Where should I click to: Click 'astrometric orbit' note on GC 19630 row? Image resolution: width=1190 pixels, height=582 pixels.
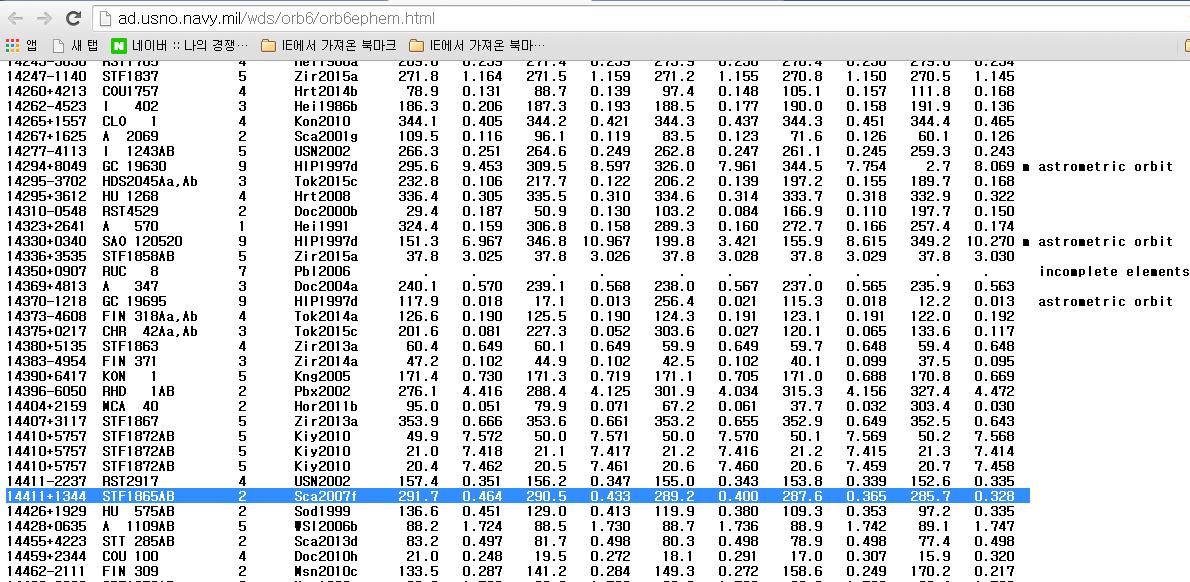(1105, 166)
